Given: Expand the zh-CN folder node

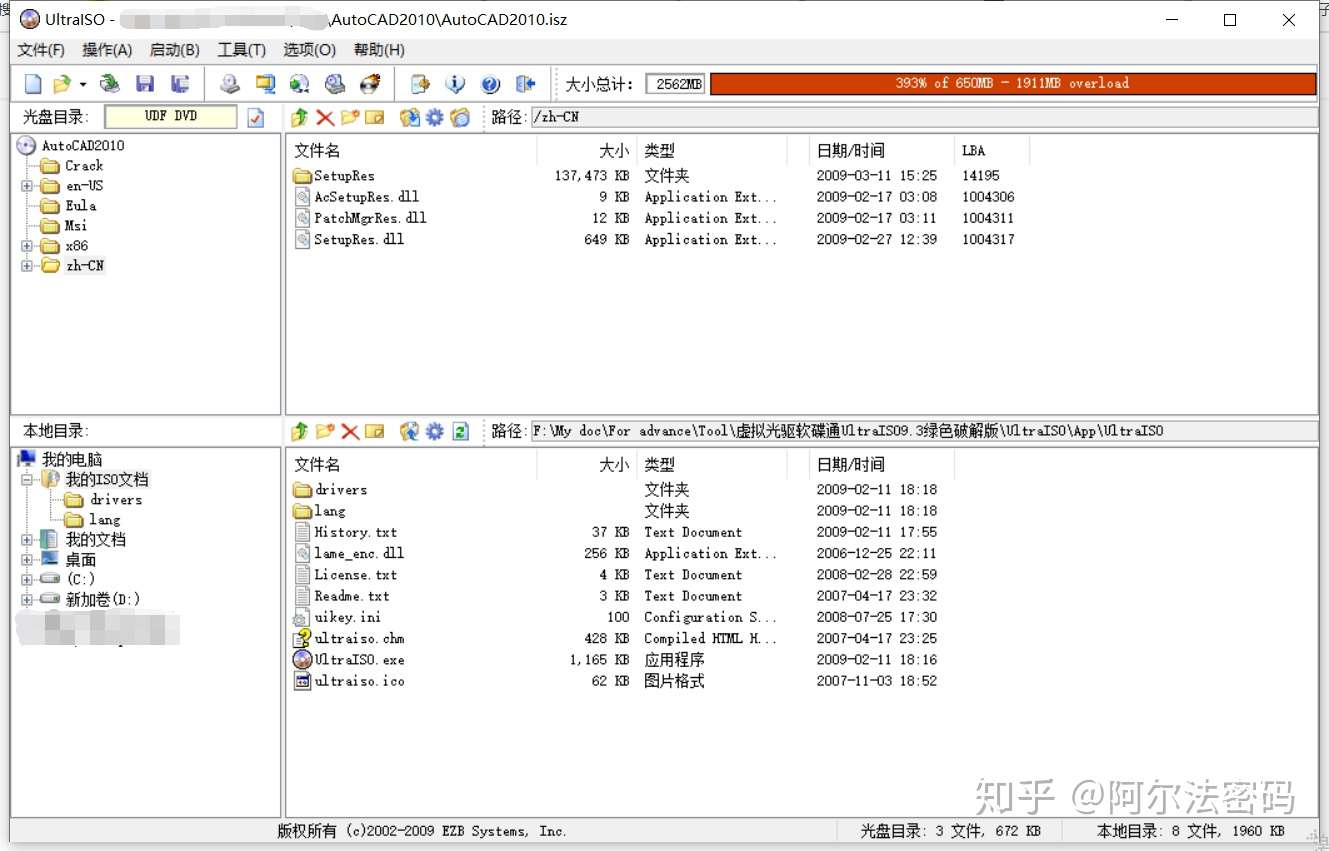Looking at the screenshot, I should pos(27,266).
